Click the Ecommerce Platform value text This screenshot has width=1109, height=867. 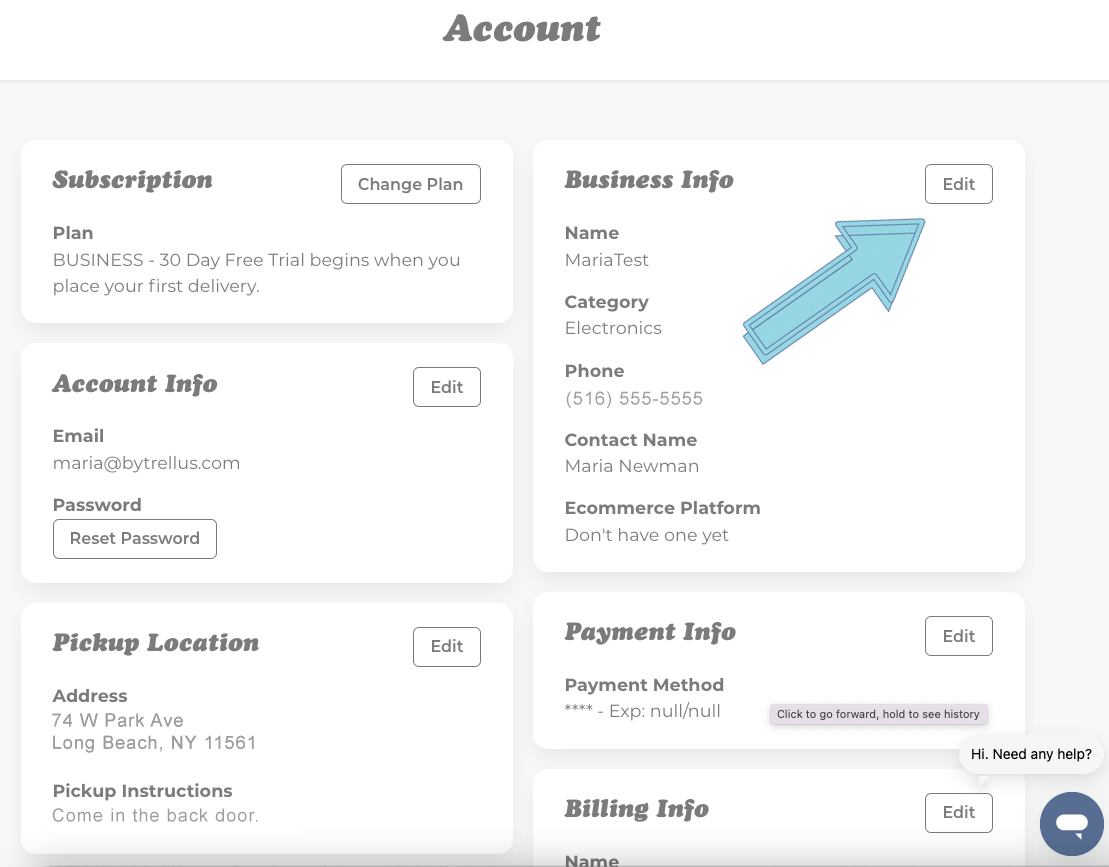click(x=646, y=535)
